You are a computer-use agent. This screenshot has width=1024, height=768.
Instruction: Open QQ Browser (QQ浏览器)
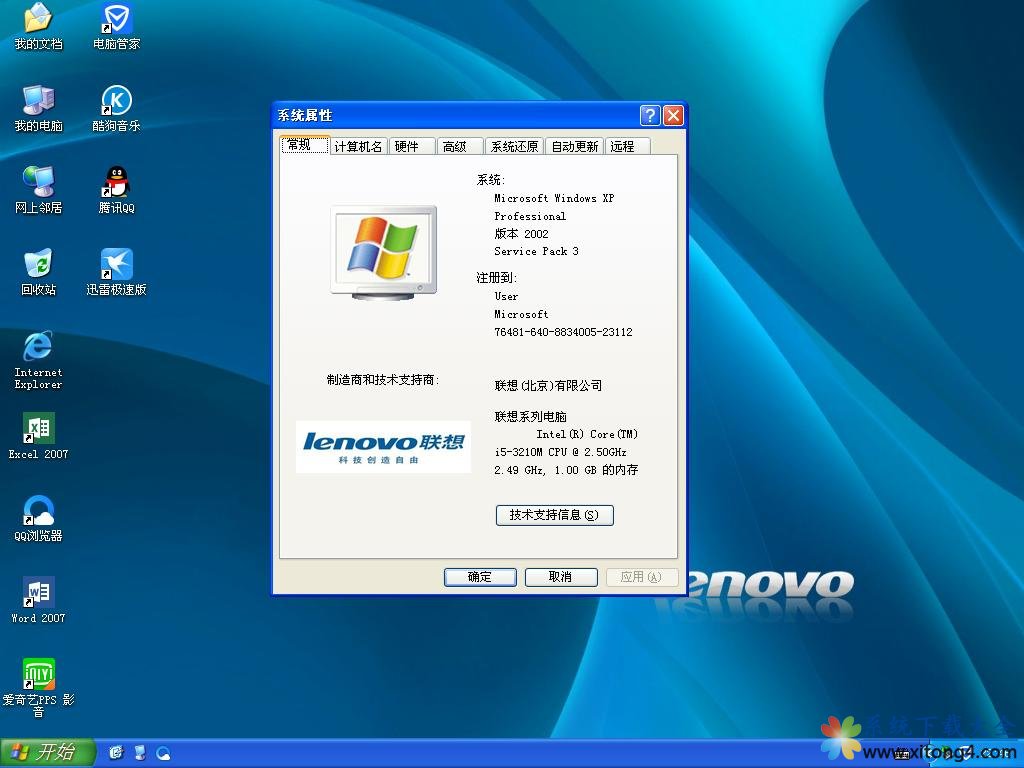(x=37, y=513)
